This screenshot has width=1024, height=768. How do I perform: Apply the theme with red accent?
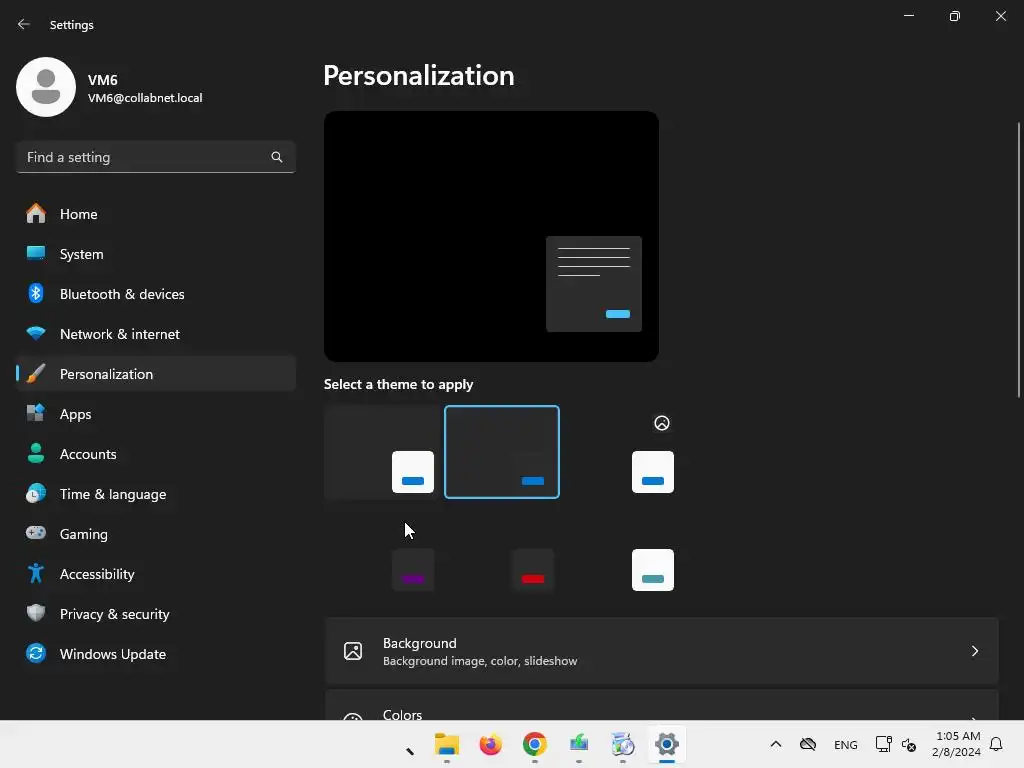pyautogui.click(x=502, y=550)
